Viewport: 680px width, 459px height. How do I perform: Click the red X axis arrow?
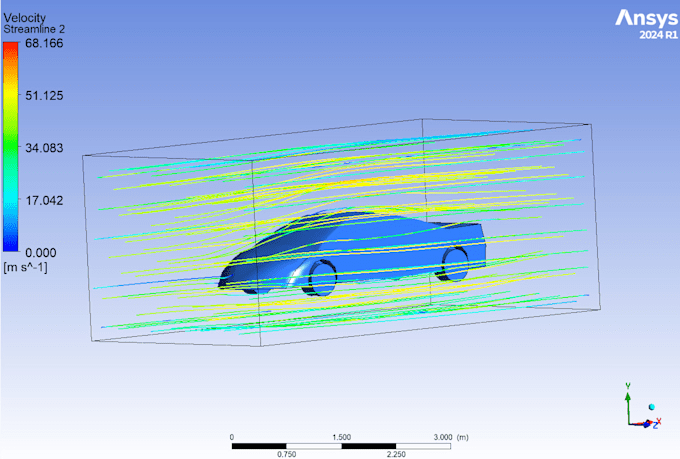click(653, 422)
